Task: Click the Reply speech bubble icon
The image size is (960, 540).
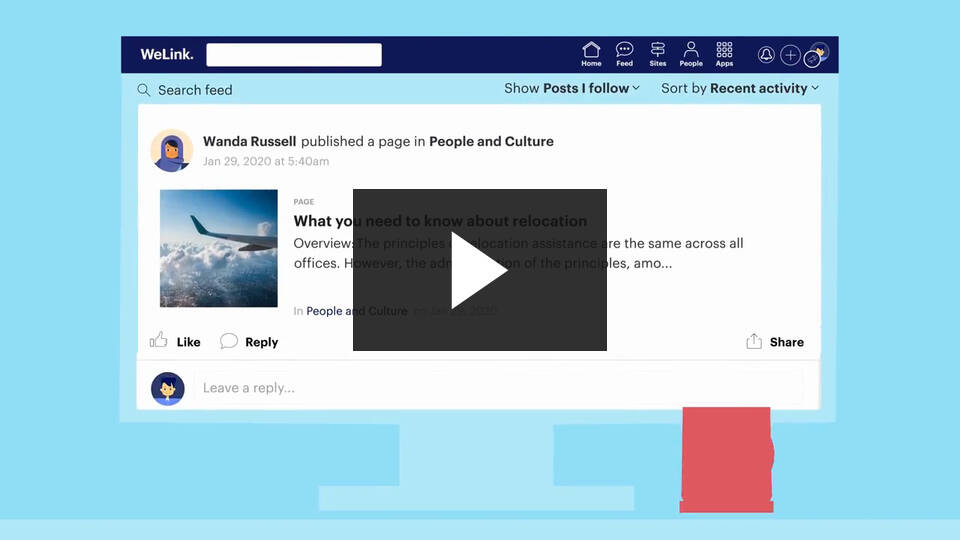Action: tap(228, 340)
